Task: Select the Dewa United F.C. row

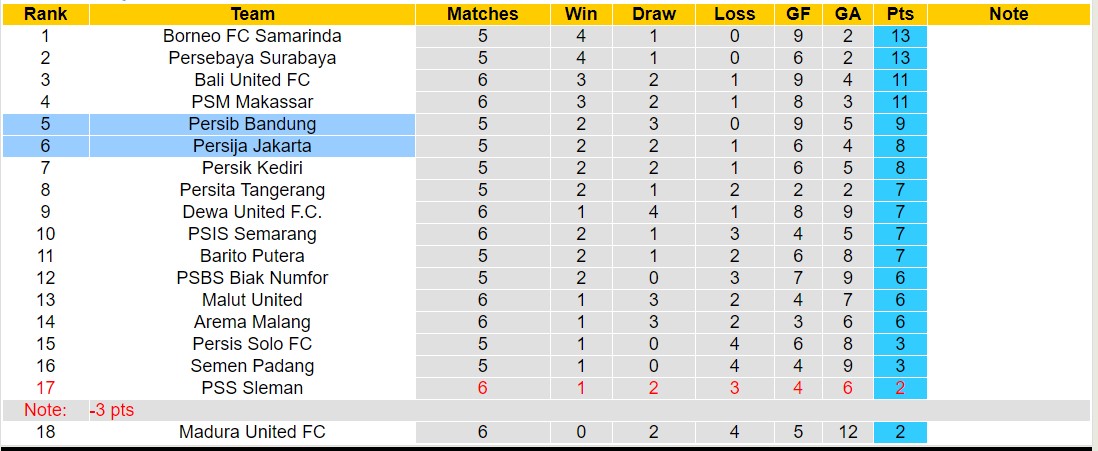Action: (252, 212)
